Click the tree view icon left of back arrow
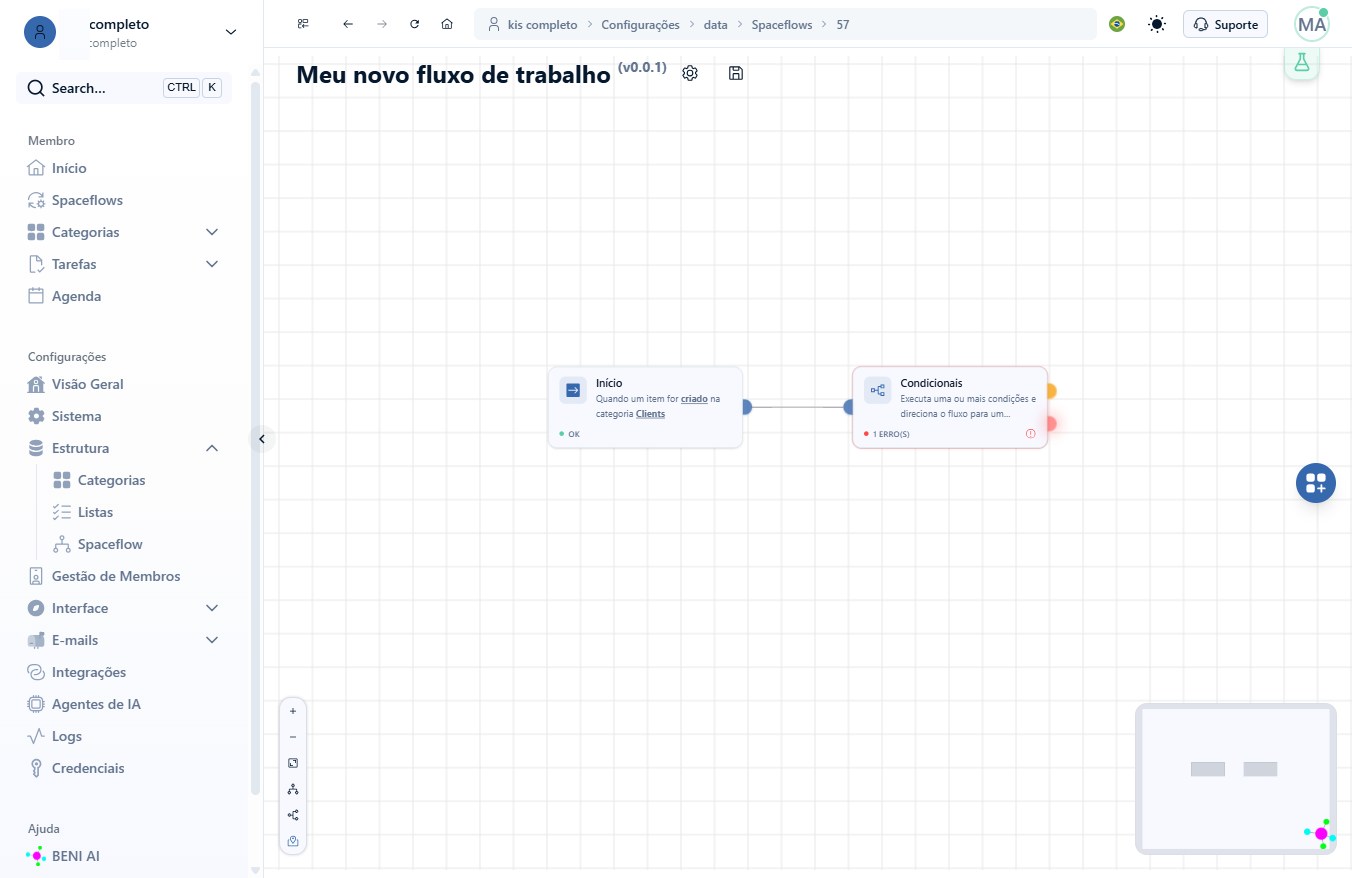This screenshot has height=878, width=1352. pos(303,24)
